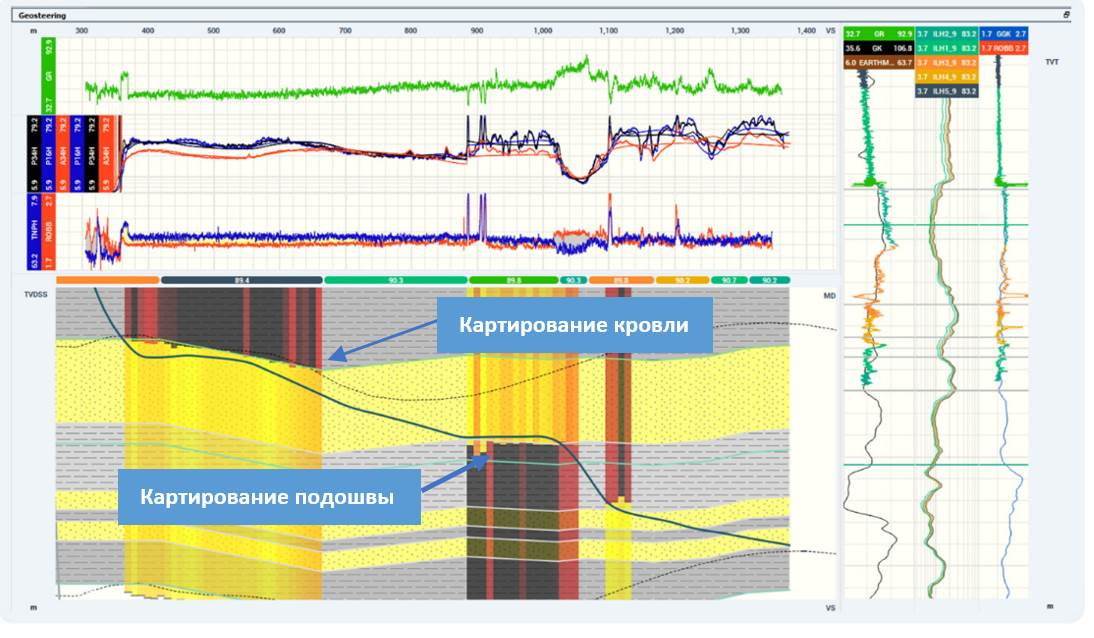1094x638 pixels.
Task: Select the bright green 89.8 segment bar
Action: (514, 280)
